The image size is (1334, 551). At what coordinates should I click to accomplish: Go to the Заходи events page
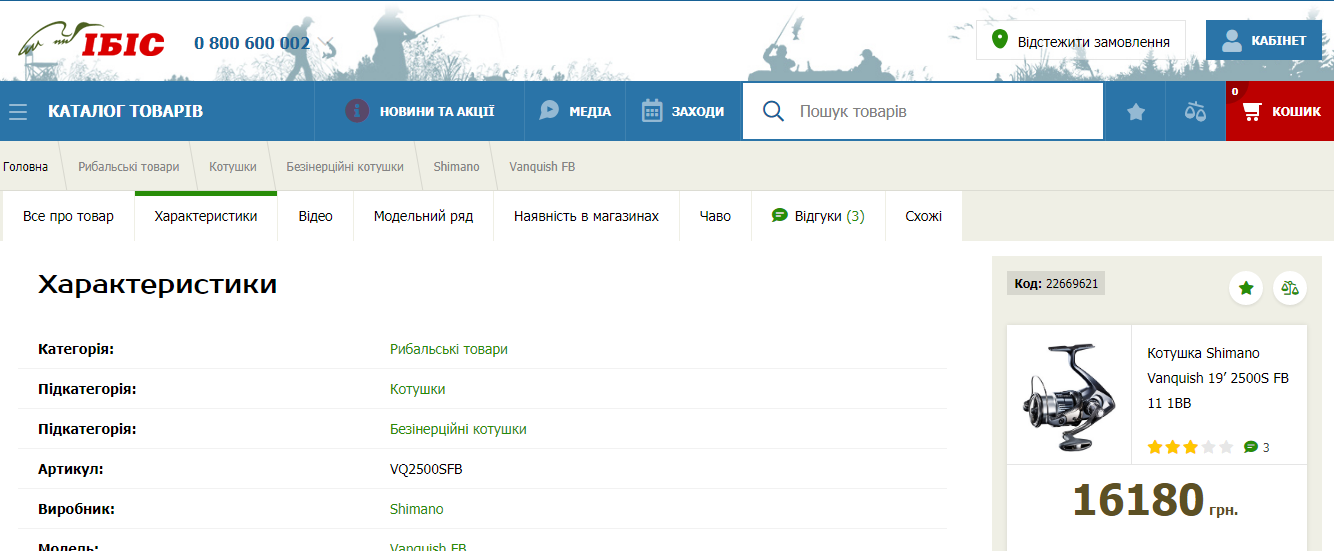(x=683, y=111)
